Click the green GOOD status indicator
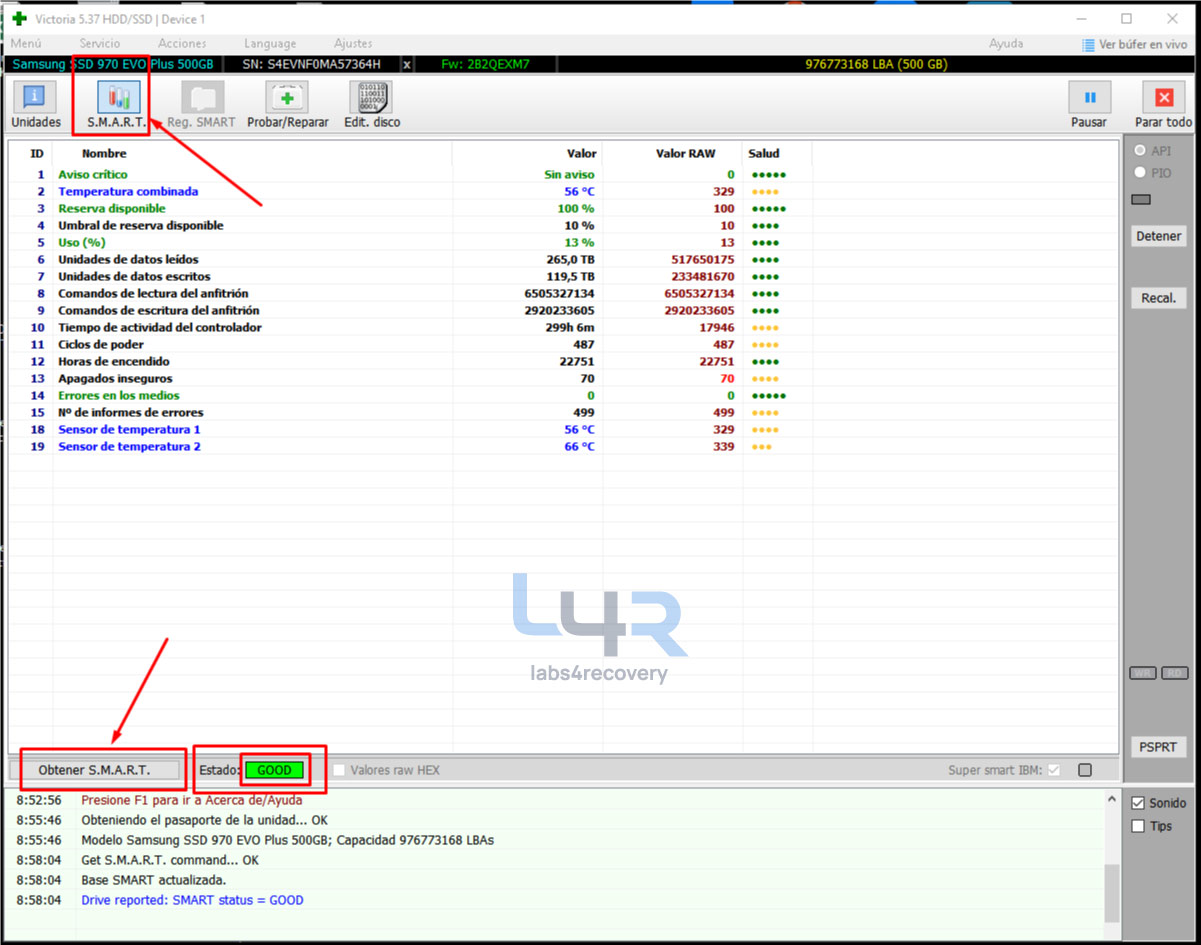The image size is (1201, 945). click(x=274, y=770)
